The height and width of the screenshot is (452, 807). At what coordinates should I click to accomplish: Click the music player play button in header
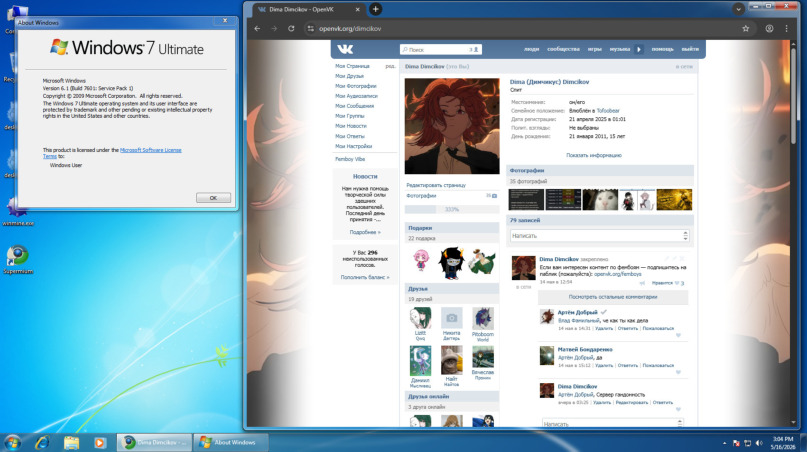point(639,49)
